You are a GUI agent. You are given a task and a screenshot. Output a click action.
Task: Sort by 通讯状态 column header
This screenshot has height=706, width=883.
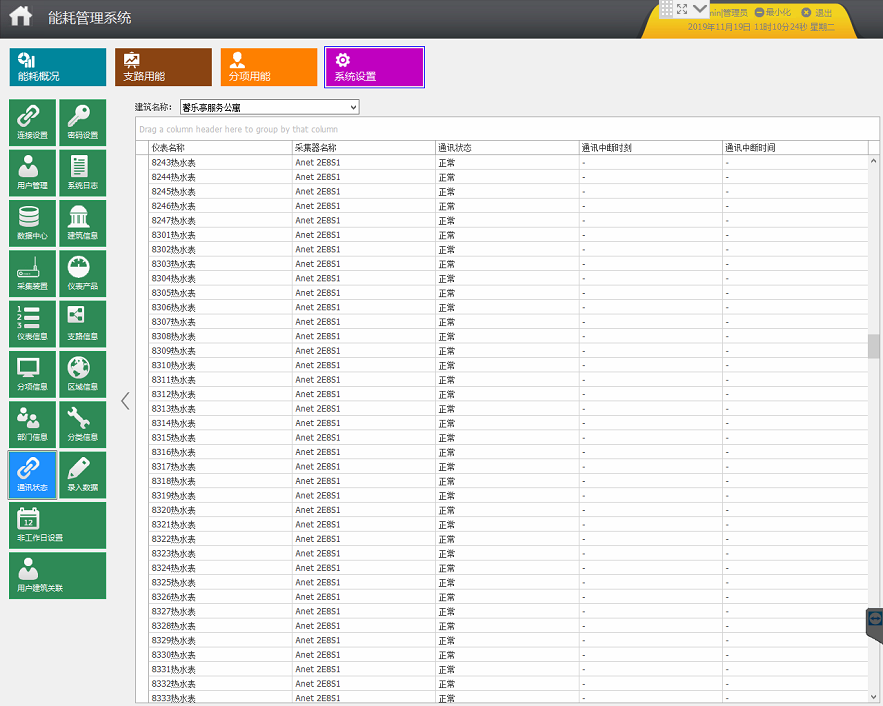pos(507,148)
